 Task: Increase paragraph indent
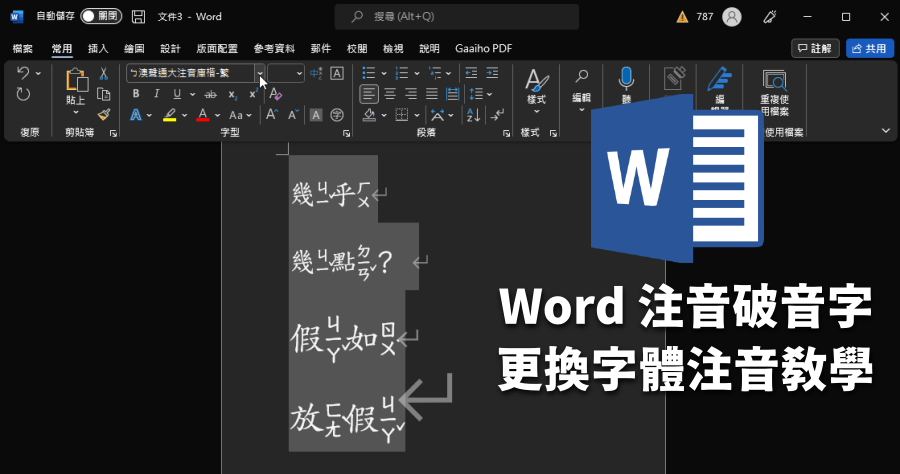tap(492, 73)
